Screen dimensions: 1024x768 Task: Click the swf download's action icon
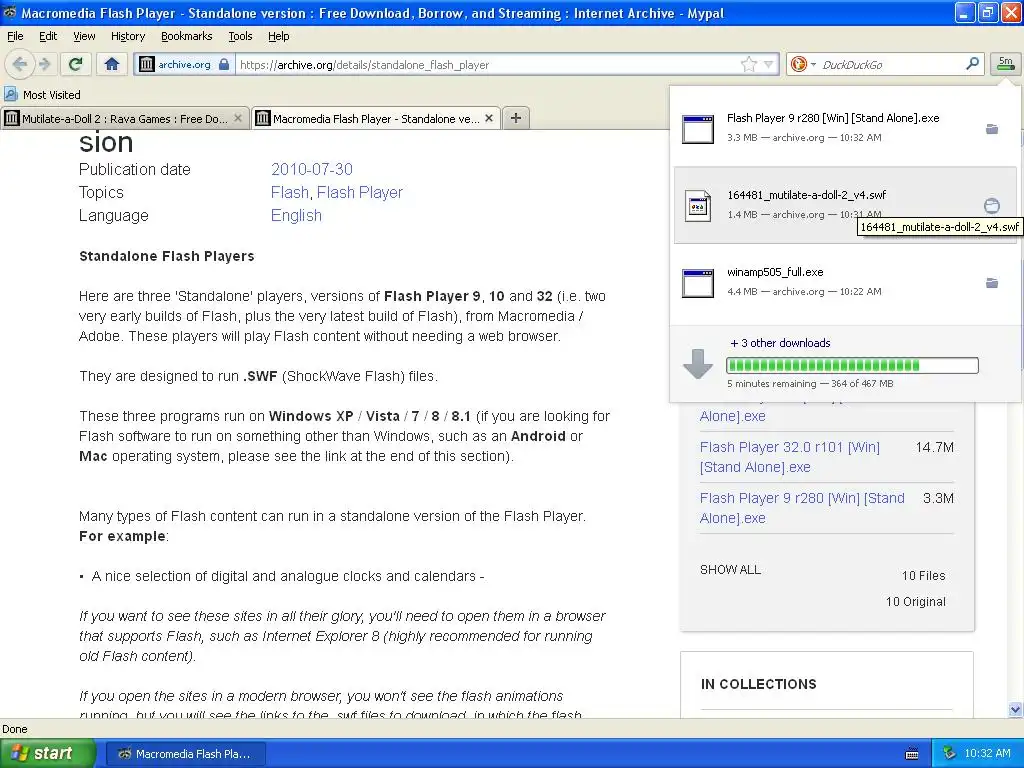coord(991,206)
